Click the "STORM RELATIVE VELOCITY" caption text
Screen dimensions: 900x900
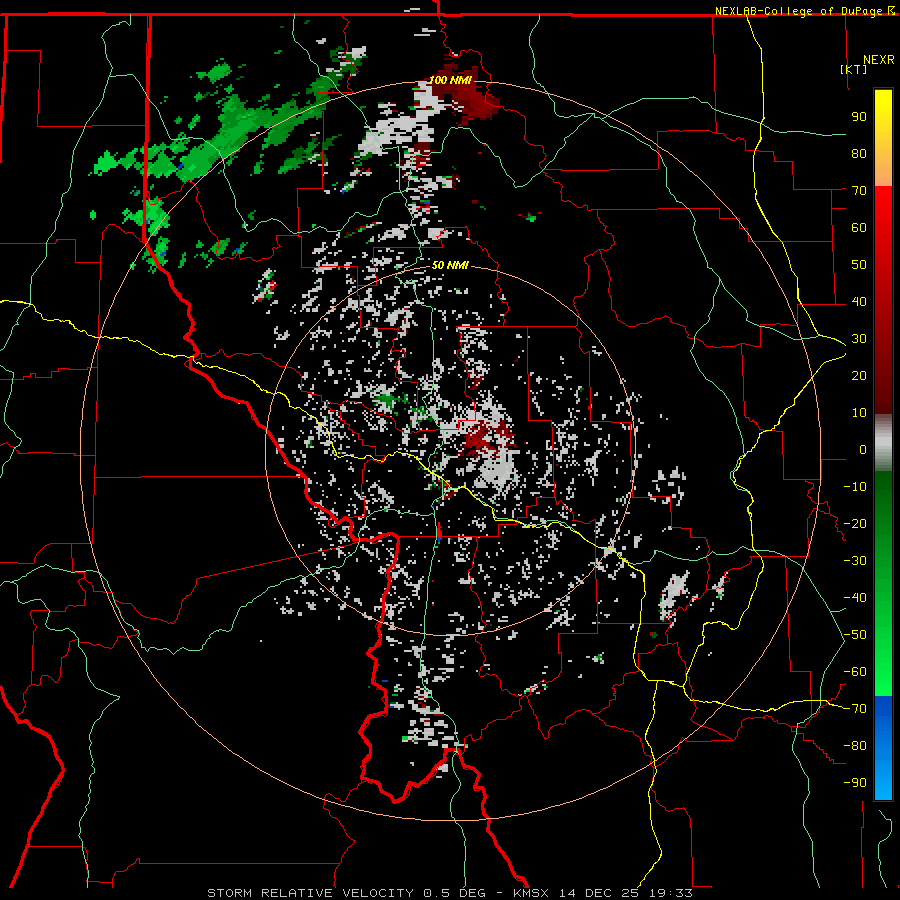point(310,893)
